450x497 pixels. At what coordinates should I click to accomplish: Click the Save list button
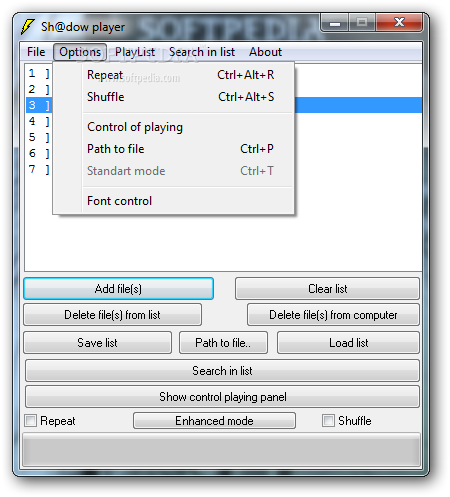click(x=98, y=343)
